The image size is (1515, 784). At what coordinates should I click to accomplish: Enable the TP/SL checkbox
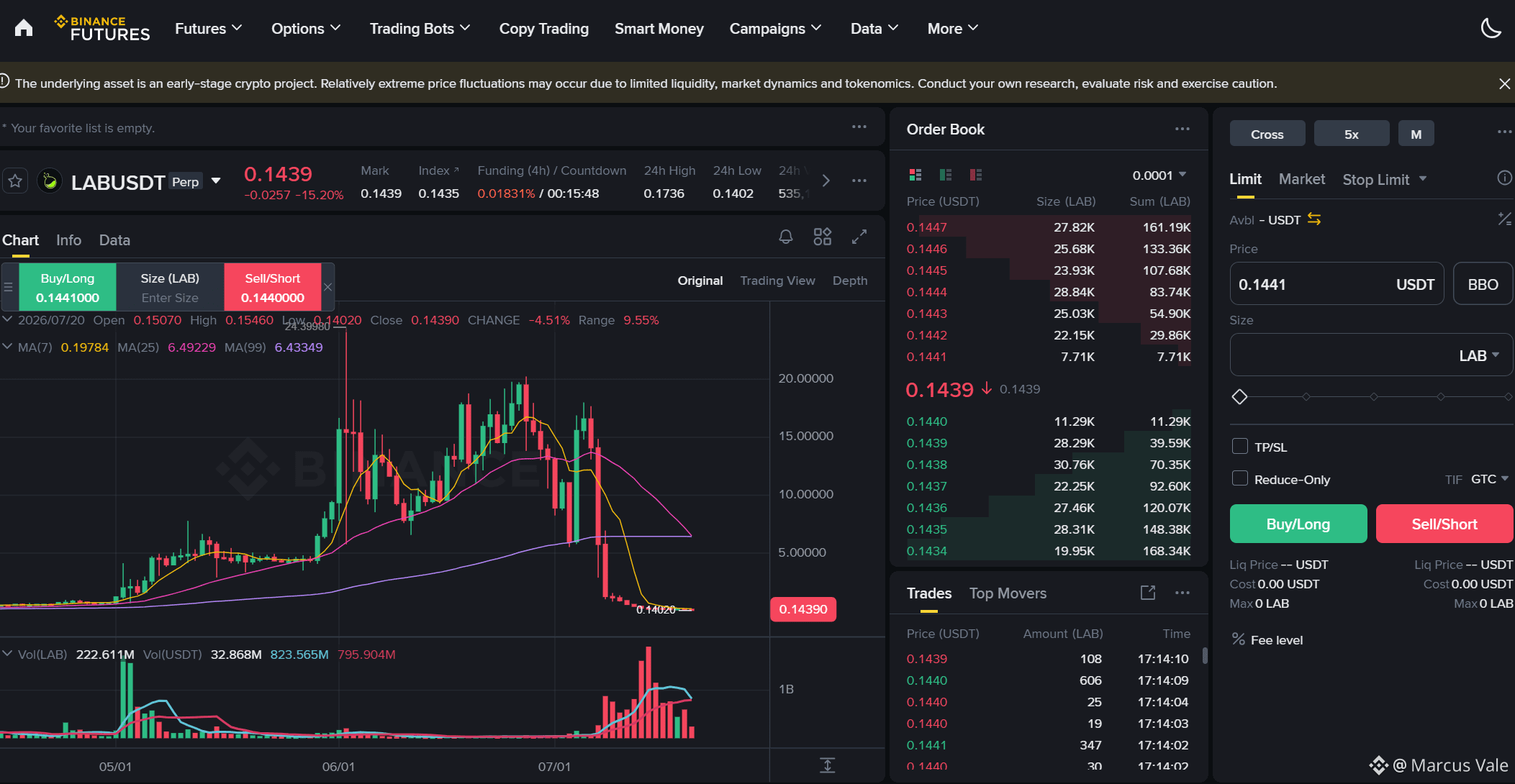[x=1240, y=446]
